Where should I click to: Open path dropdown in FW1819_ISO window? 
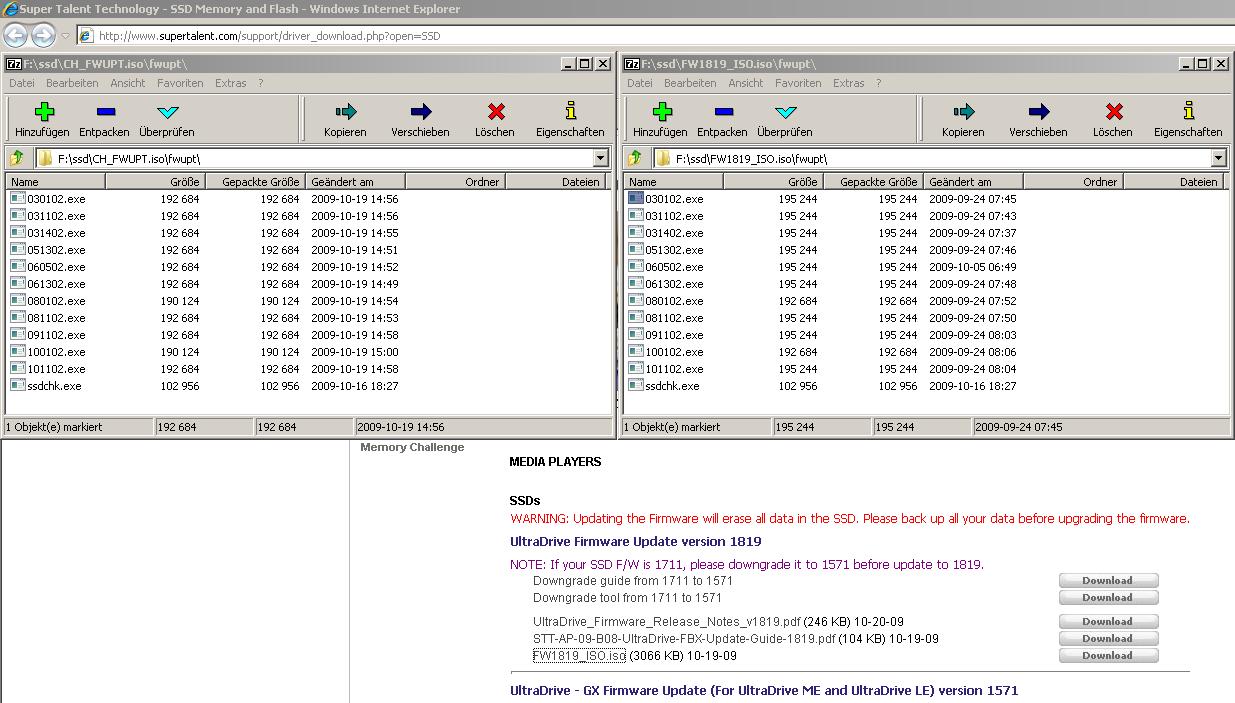1218,158
